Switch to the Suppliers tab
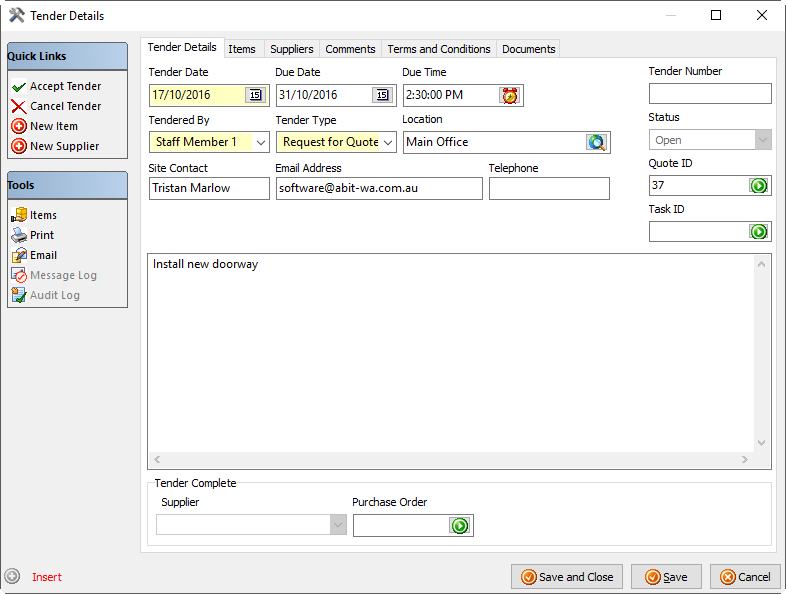This screenshot has width=786, height=594. click(x=292, y=49)
